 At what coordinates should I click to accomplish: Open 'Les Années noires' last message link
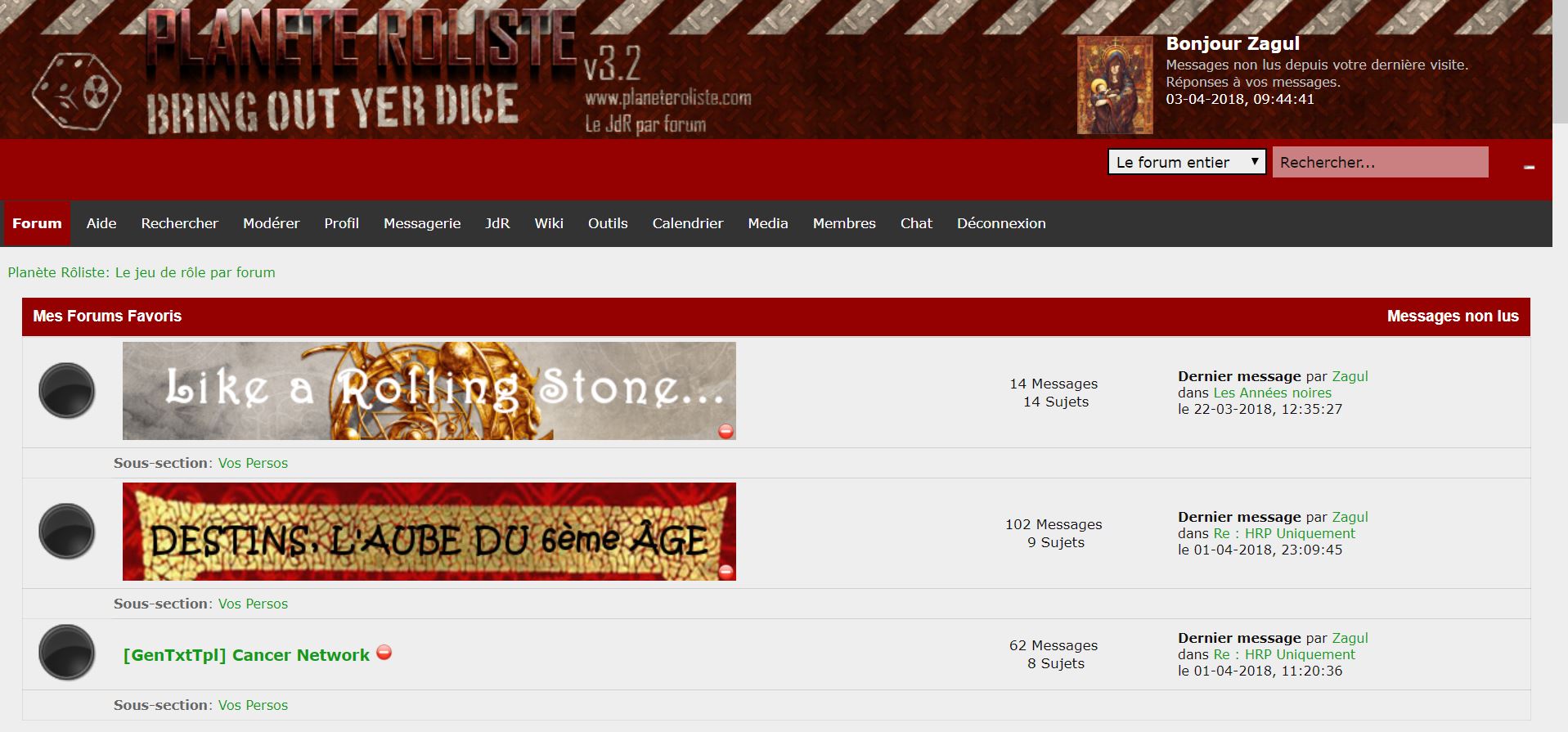point(1272,393)
